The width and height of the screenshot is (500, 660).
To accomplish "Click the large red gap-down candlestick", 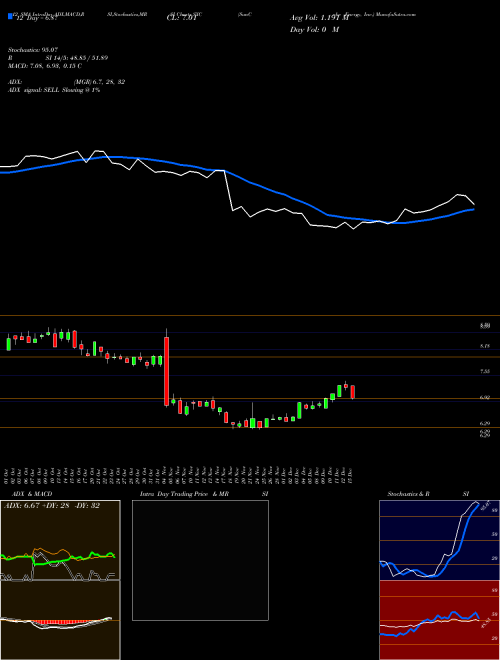I will [167, 371].
